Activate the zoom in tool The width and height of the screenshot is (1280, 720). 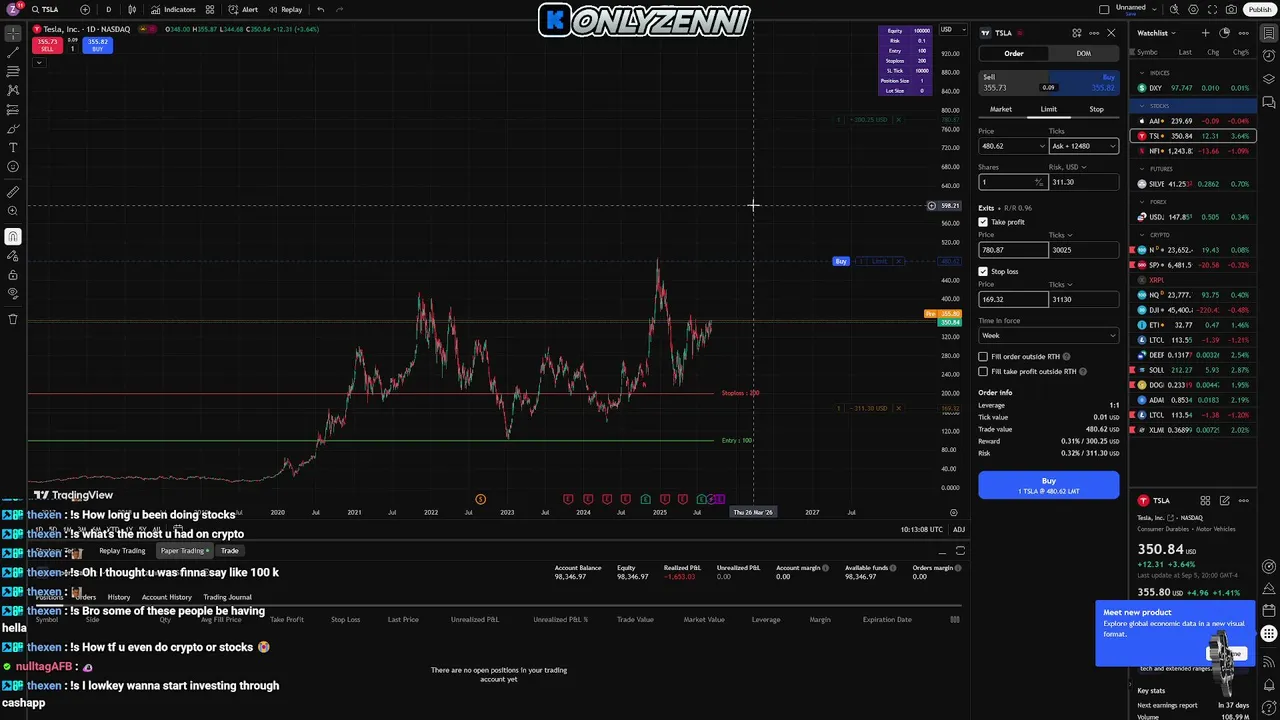tap(13, 211)
